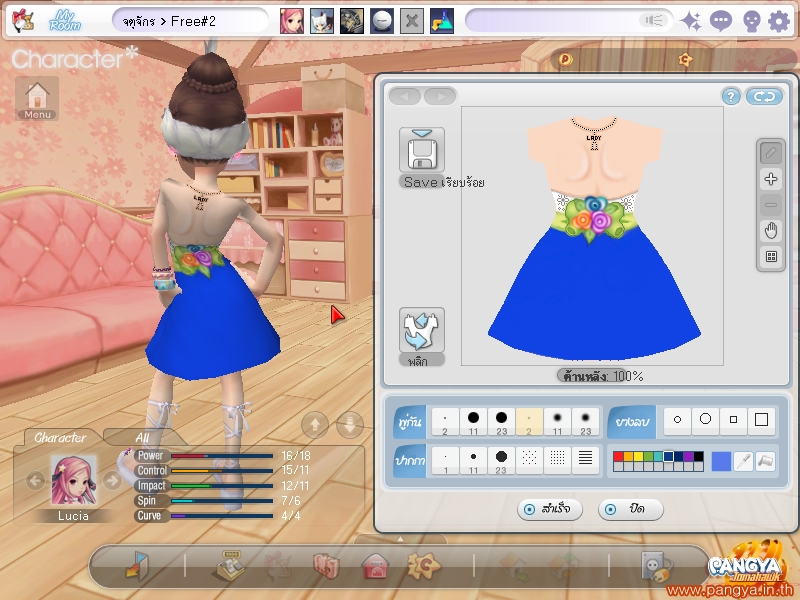The height and width of the screenshot is (600, 800).
Task: Choose soft brush size 11
Action: click(x=557, y=421)
